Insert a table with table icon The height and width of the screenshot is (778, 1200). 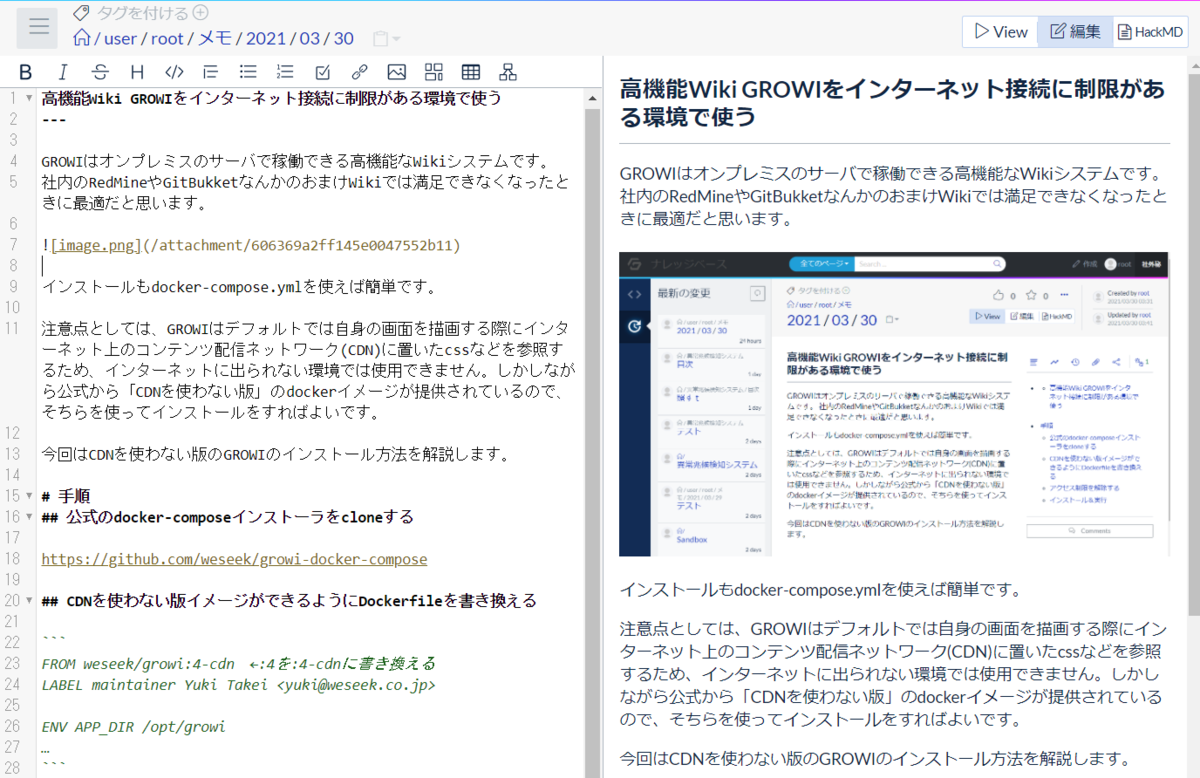point(471,72)
